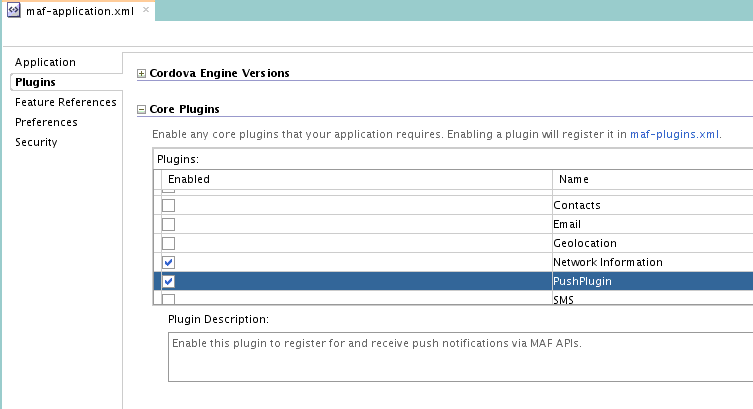Open the Plugins section
The height and width of the screenshot is (409, 753).
tap(35, 82)
